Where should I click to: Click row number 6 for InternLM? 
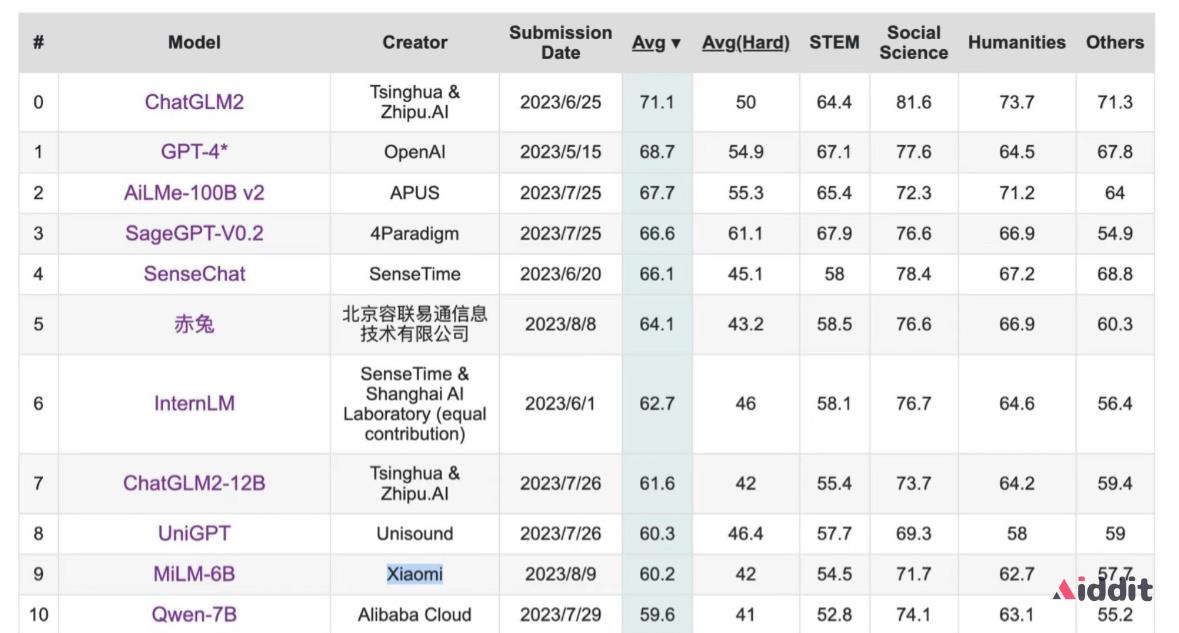coord(38,404)
